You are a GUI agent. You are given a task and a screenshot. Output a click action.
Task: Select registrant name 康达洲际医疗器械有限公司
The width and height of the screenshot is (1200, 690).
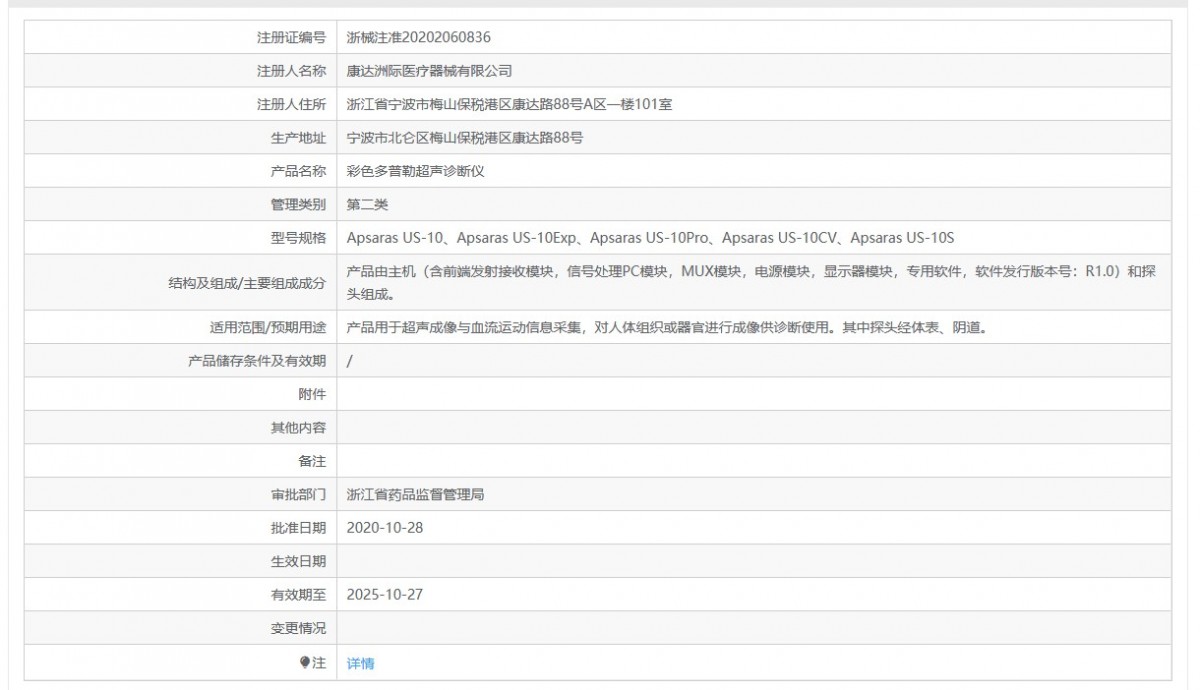pyautogui.click(x=429, y=71)
